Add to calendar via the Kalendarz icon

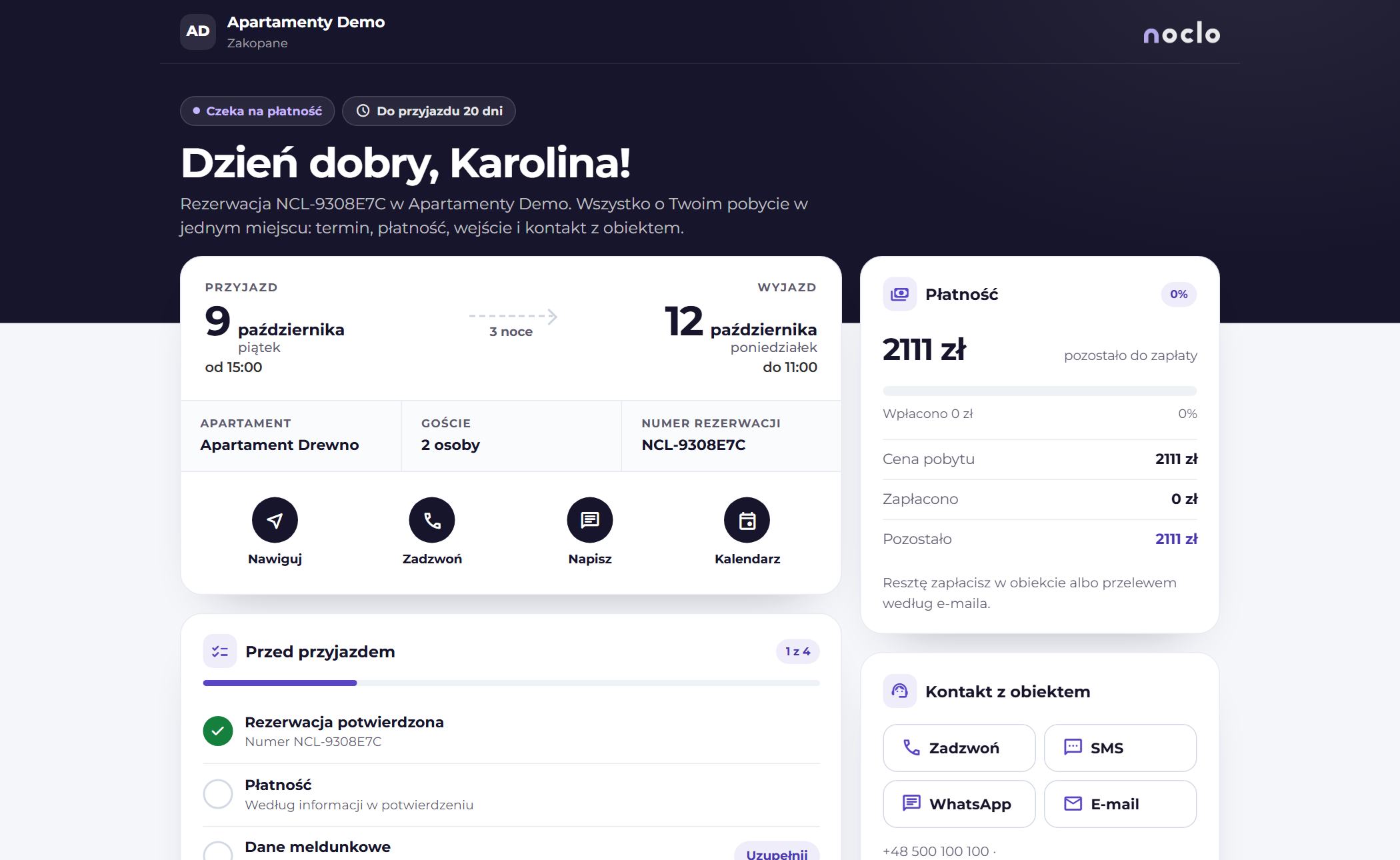(x=747, y=520)
